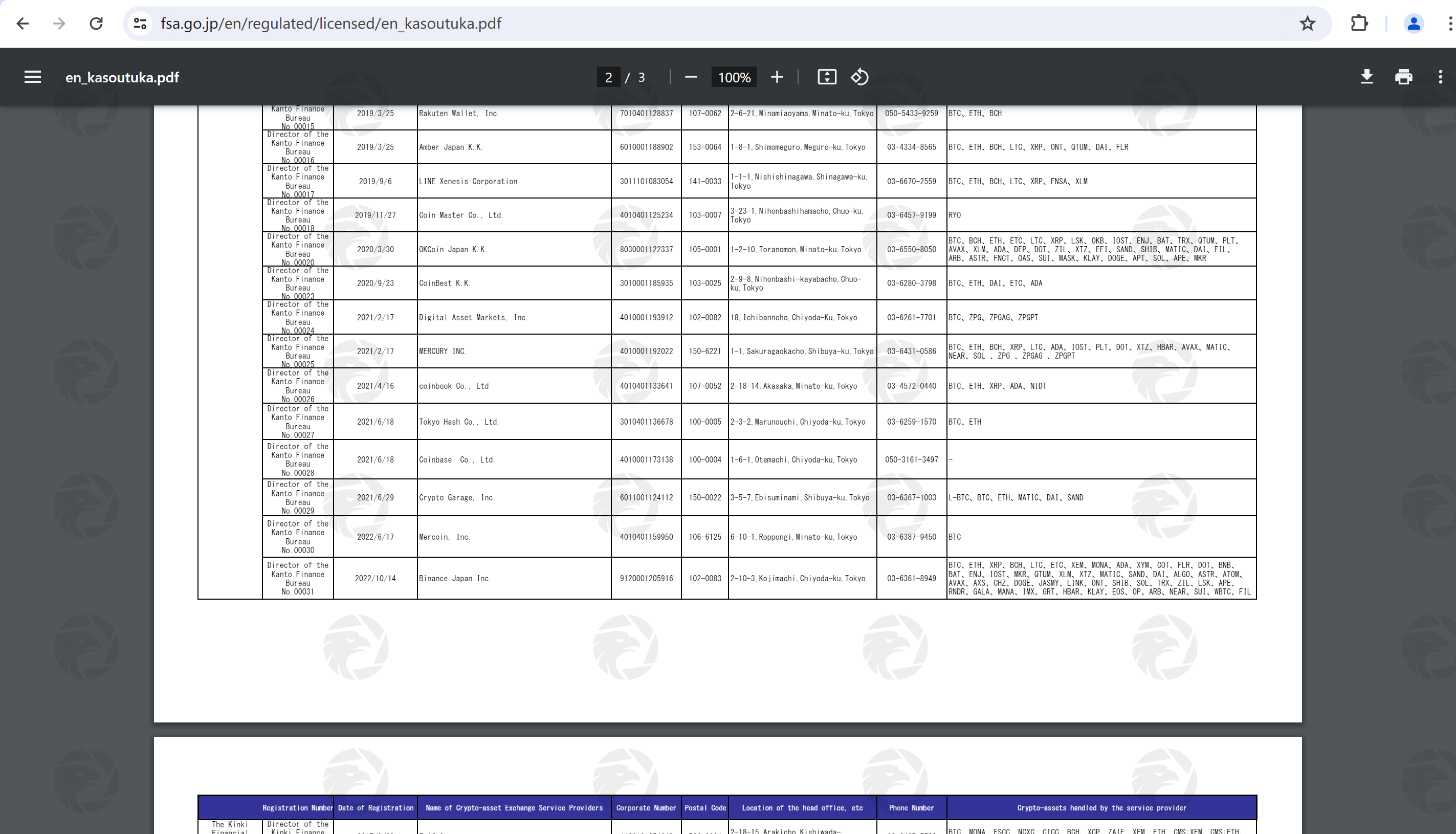1456x834 pixels.
Task: Click postal code 153-0064
Action: pyautogui.click(x=705, y=147)
